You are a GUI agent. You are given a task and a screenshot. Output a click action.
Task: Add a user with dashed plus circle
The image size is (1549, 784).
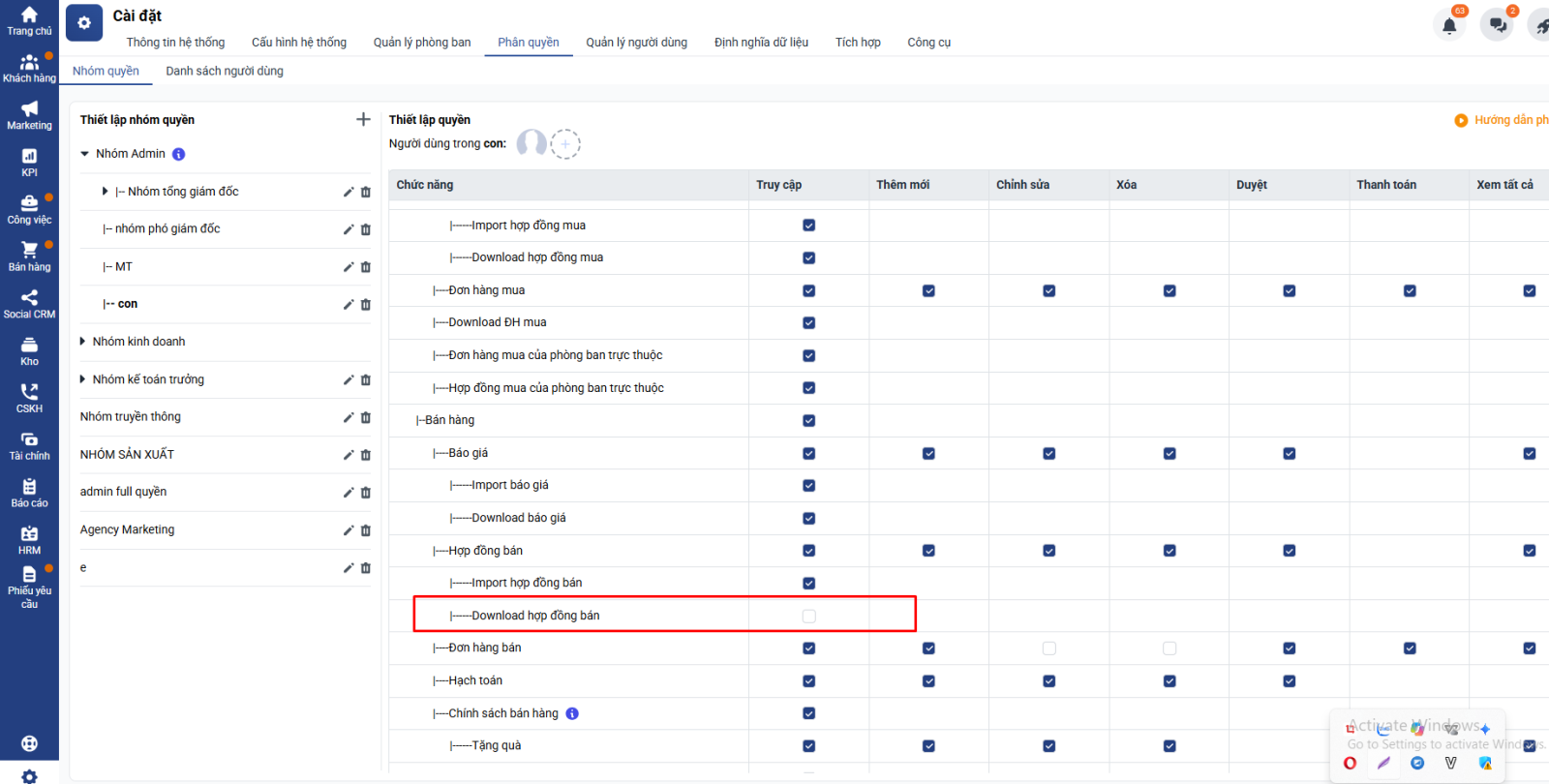[565, 144]
